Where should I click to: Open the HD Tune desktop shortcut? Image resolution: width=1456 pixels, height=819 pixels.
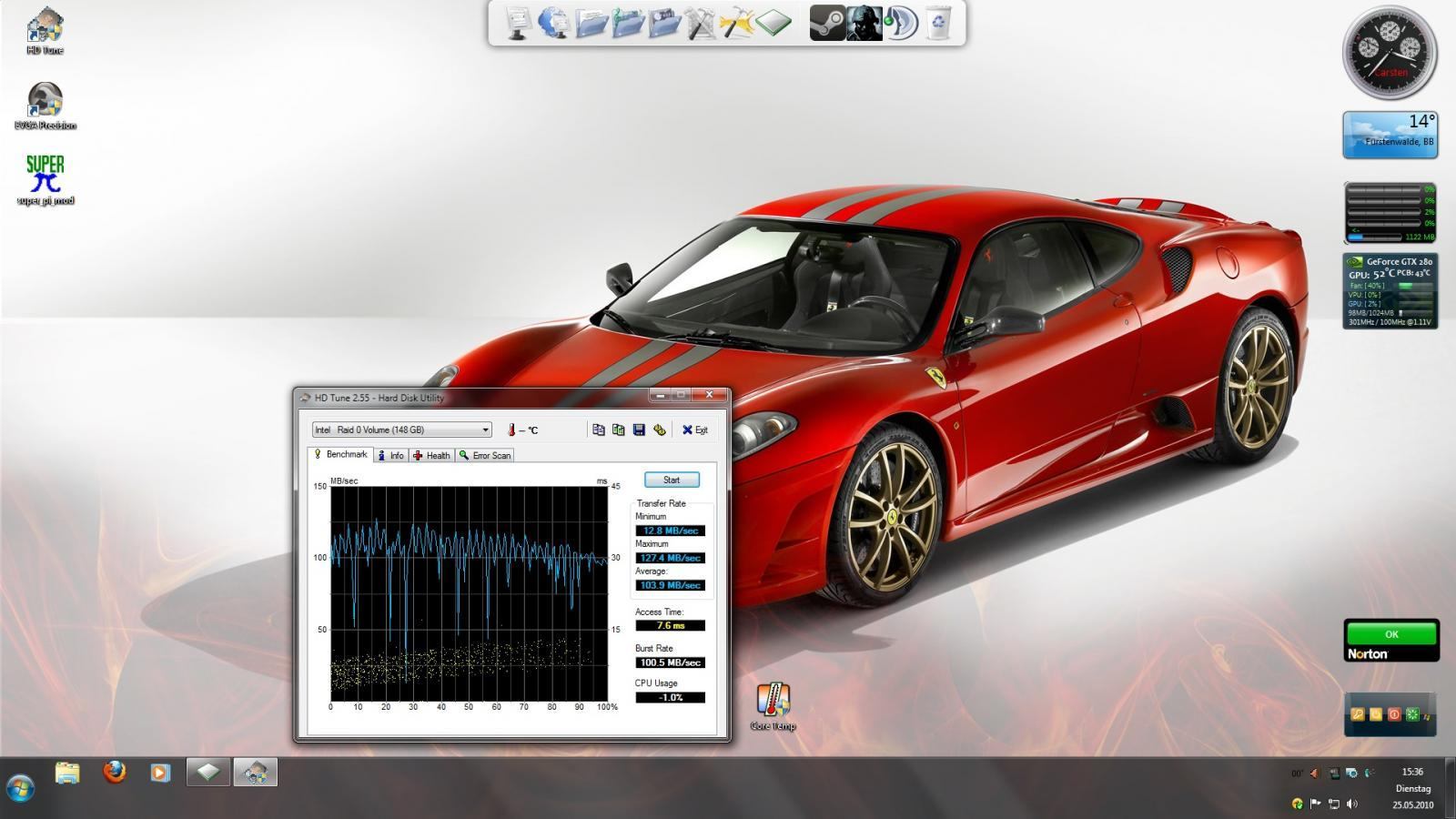point(45,30)
